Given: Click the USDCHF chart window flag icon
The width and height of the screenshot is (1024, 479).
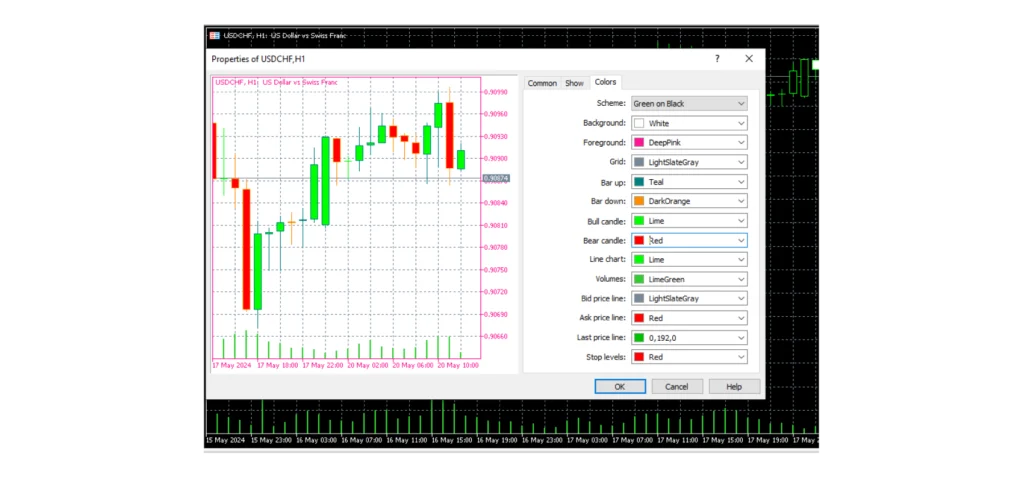Looking at the screenshot, I should (x=214, y=35).
